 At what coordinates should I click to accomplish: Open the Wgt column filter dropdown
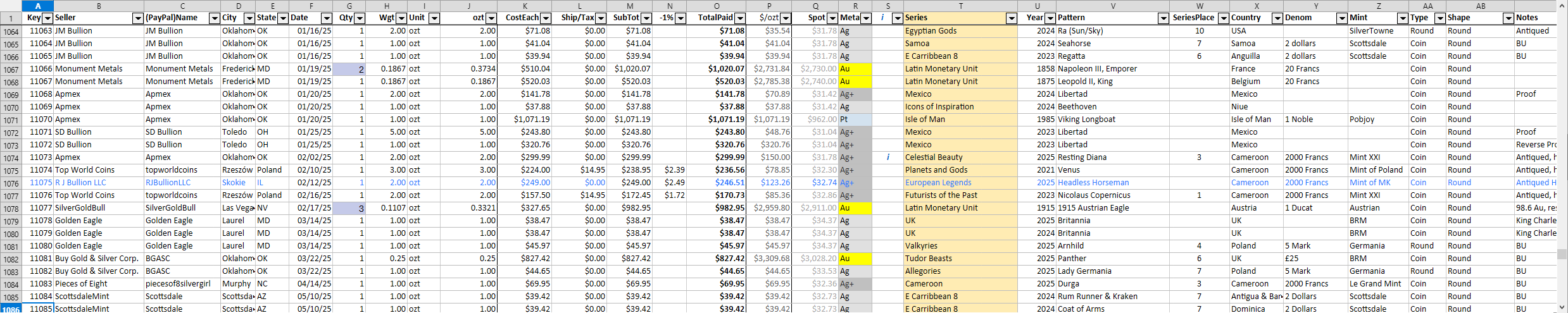(x=401, y=18)
